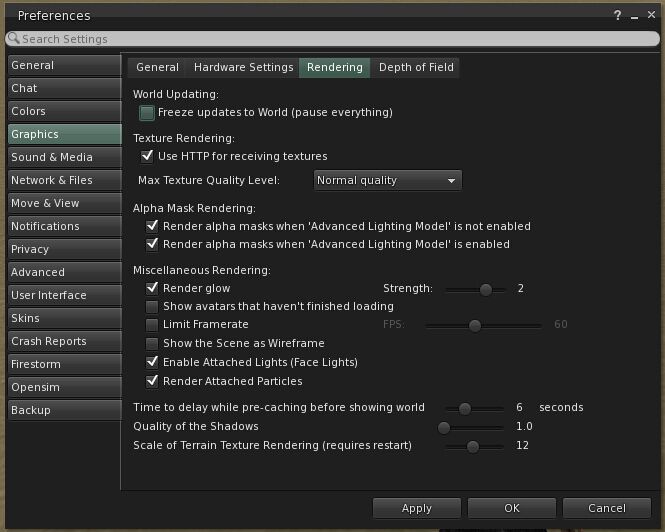This screenshot has height=532, width=665.
Task: Click the terrain scale value 12
Action: tap(522, 445)
